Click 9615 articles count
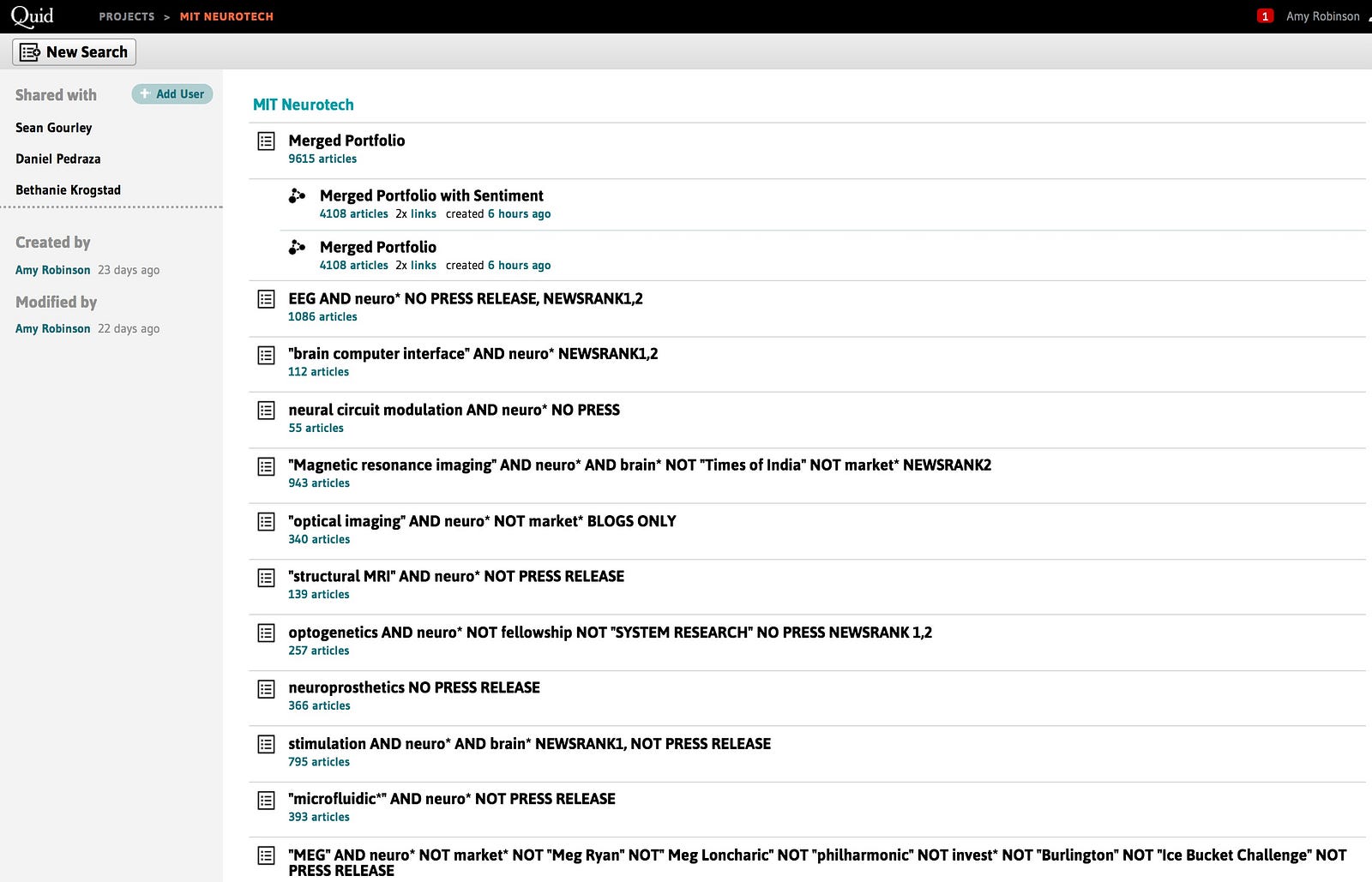This screenshot has width=1372, height=882. coord(322,159)
